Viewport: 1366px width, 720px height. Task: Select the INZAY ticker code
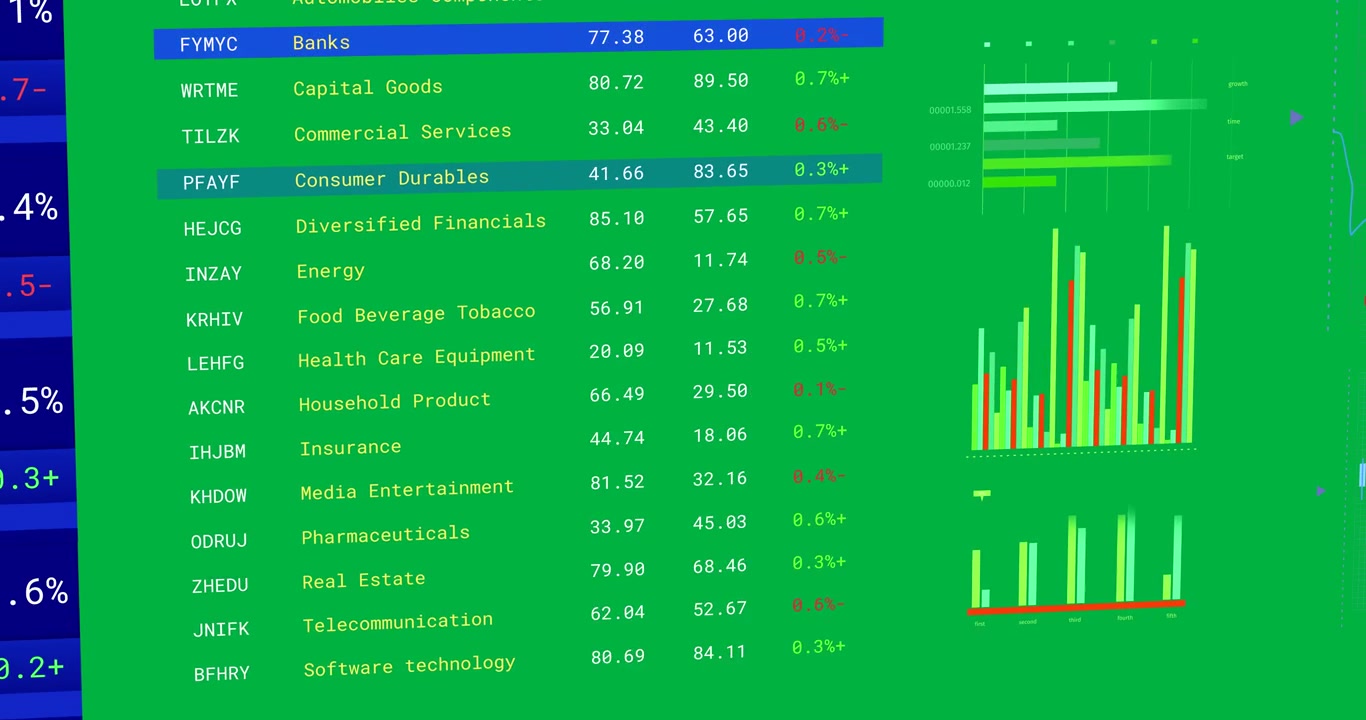tap(213, 274)
